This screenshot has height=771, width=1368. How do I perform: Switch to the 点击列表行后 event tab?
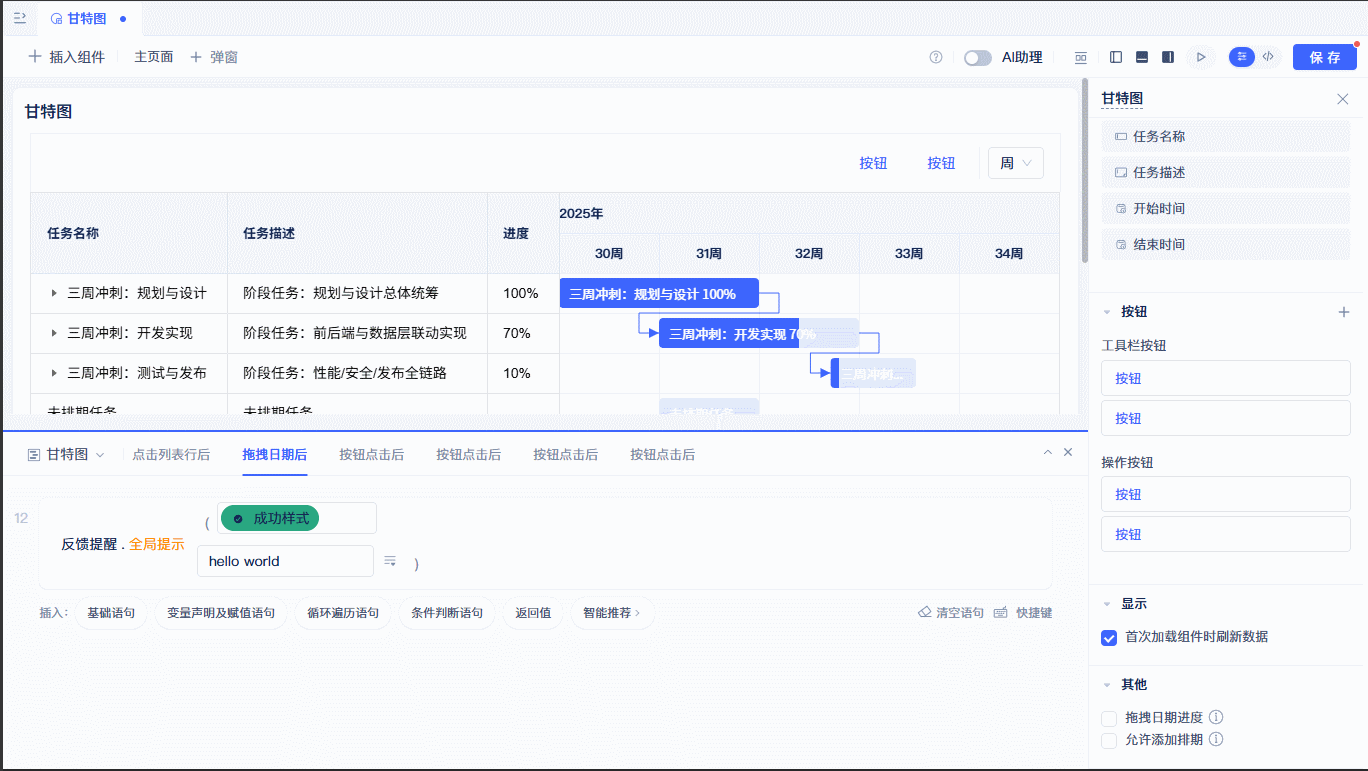[x=171, y=454]
